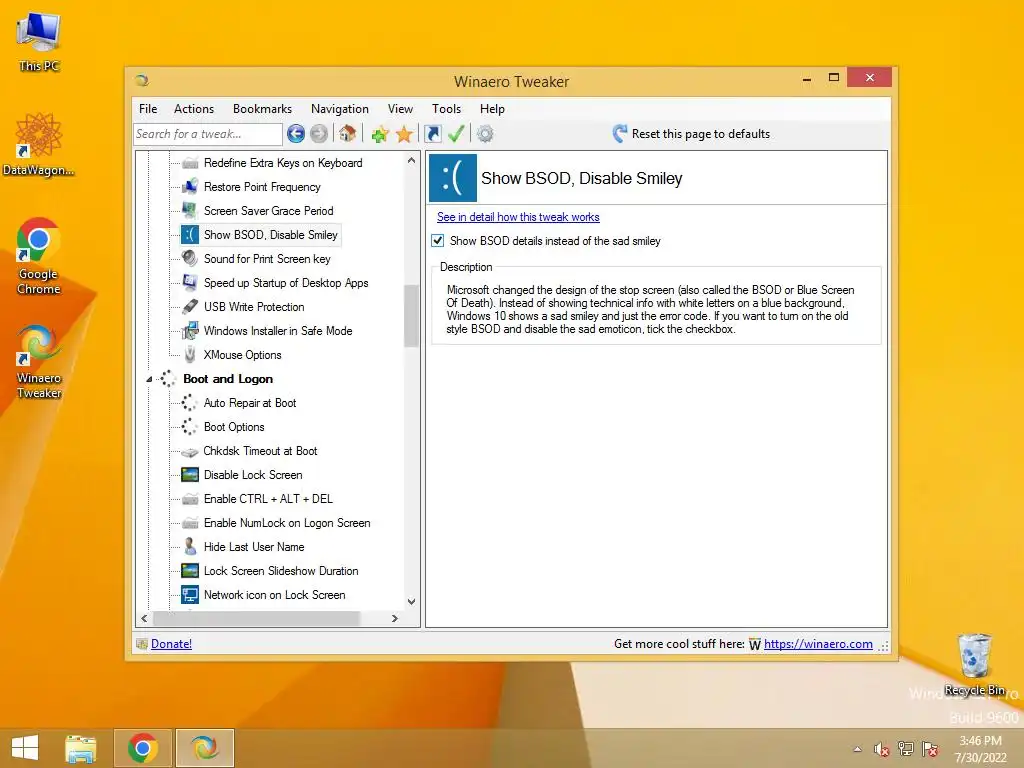
Task: Open the Actions menu
Action: [194, 109]
